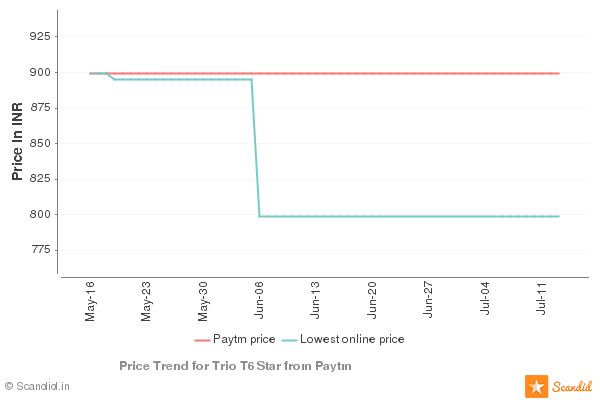Select the May-23 date label
This screenshot has width=600, height=400.
coord(147,301)
